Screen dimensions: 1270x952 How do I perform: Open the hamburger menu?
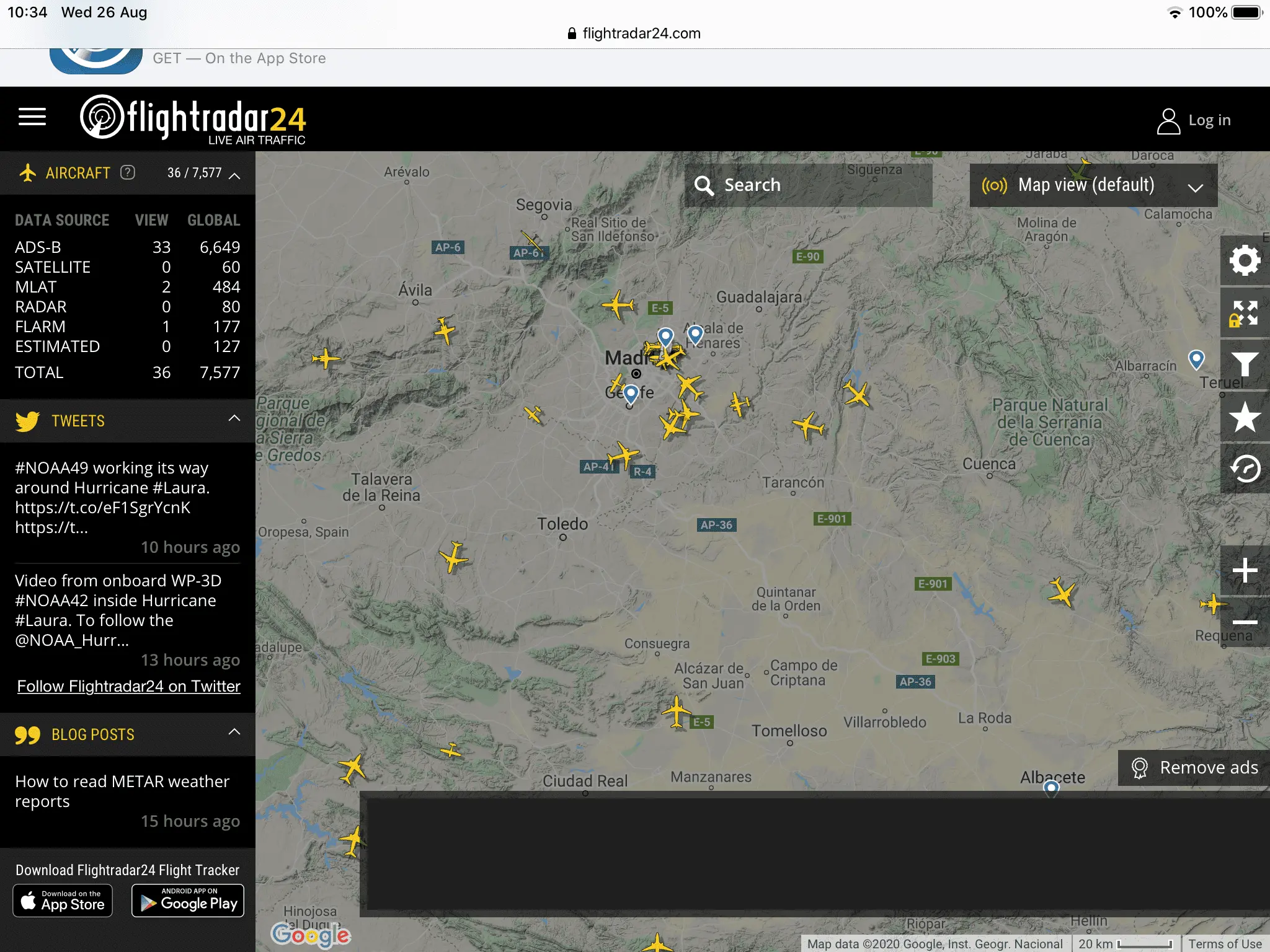(32, 117)
